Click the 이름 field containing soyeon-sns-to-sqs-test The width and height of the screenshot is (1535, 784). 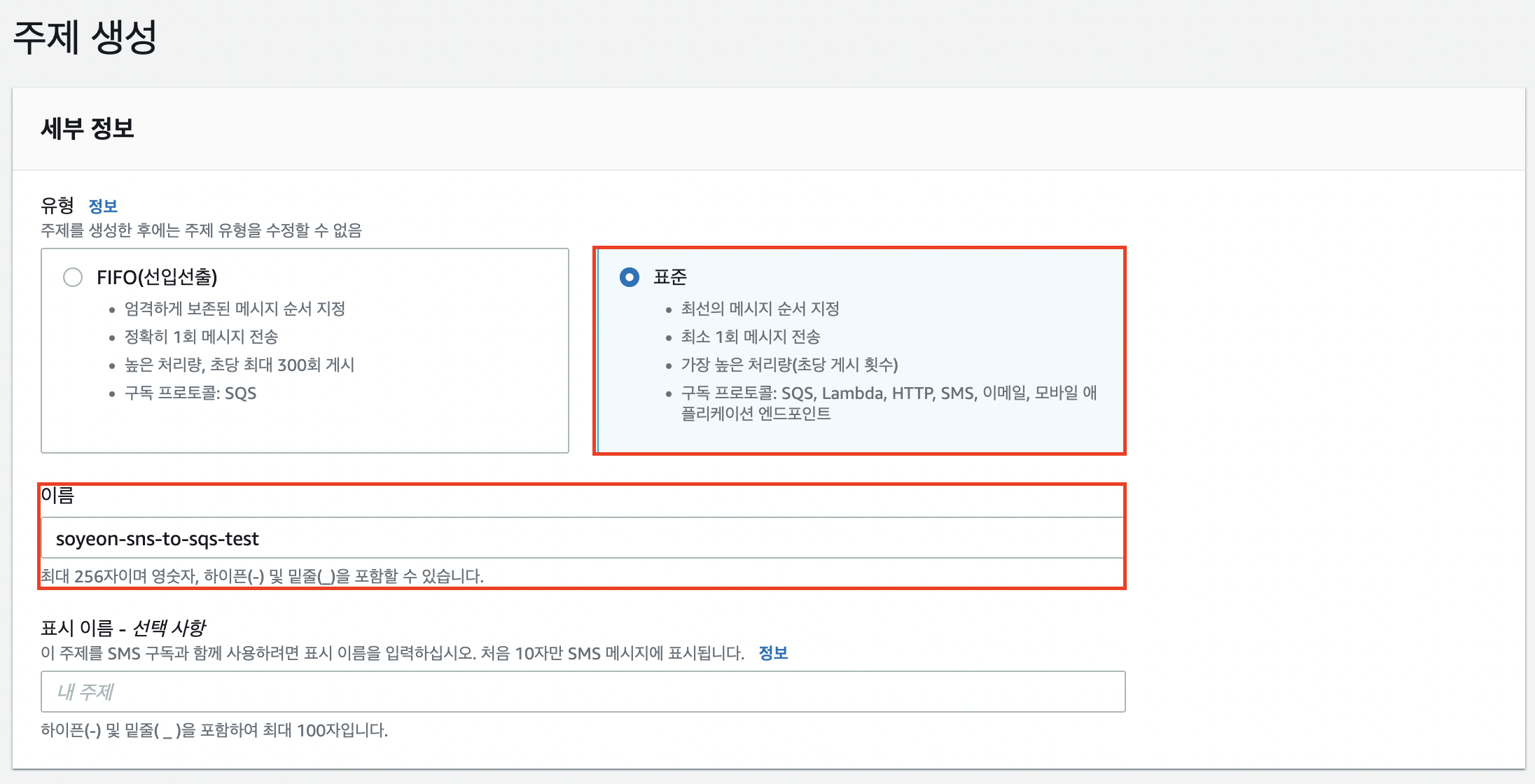[581, 538]
